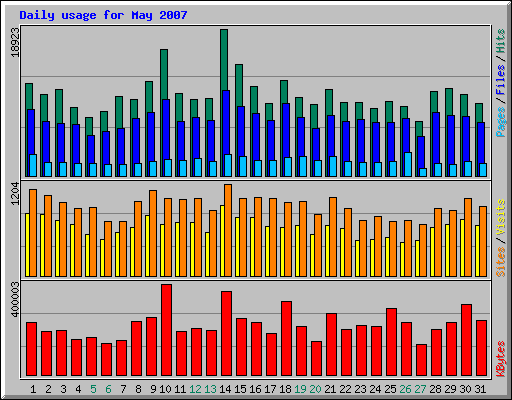The width and height of the screenshot is (512, 400).
Task: Select day label 21 on the x-axis
Action: pos(330,389)
